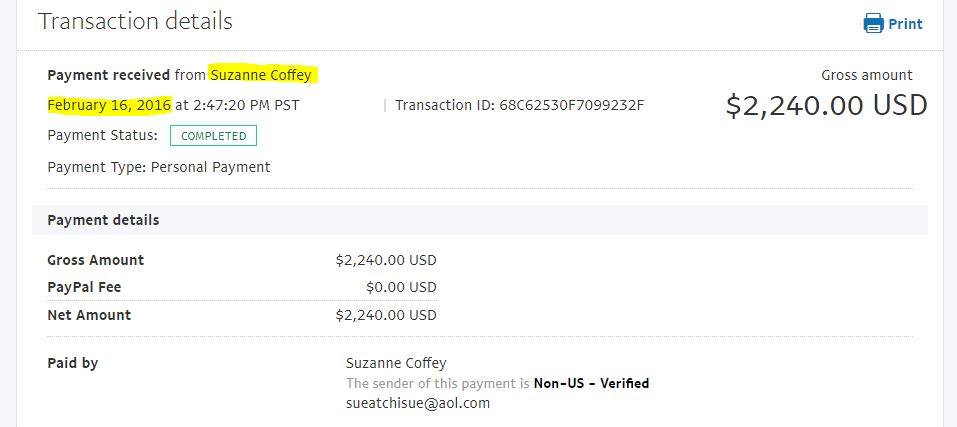Click the Payment details section header
The image size is (957, 427).
[x=103, y=220]
